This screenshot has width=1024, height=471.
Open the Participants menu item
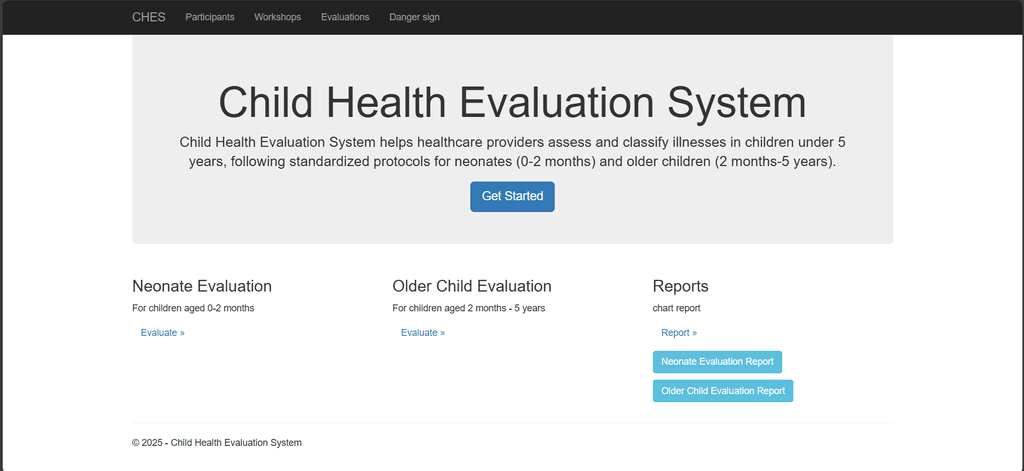pyautogui.click(x=210, y=17)
